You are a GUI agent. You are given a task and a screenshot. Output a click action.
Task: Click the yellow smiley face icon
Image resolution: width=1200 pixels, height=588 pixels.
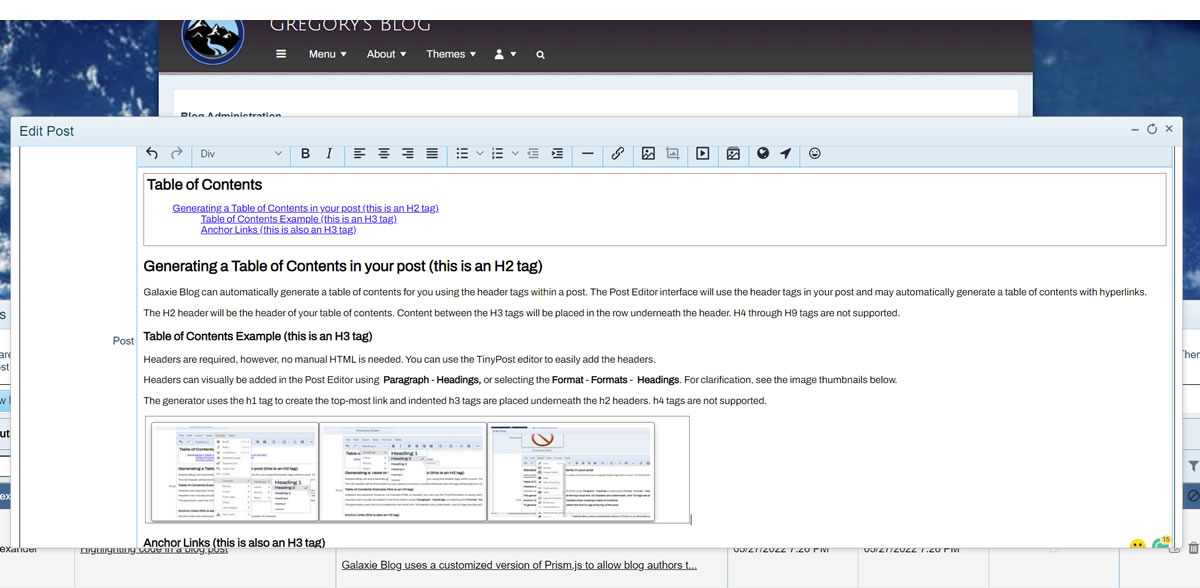pos(1137,545)
